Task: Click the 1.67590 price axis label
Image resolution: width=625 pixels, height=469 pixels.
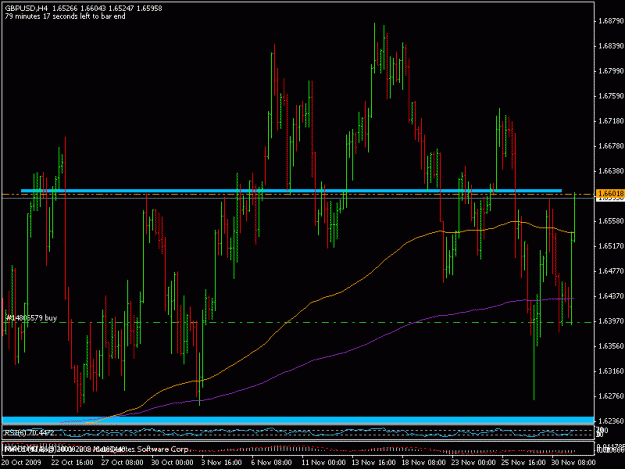Action: (611, 96)
